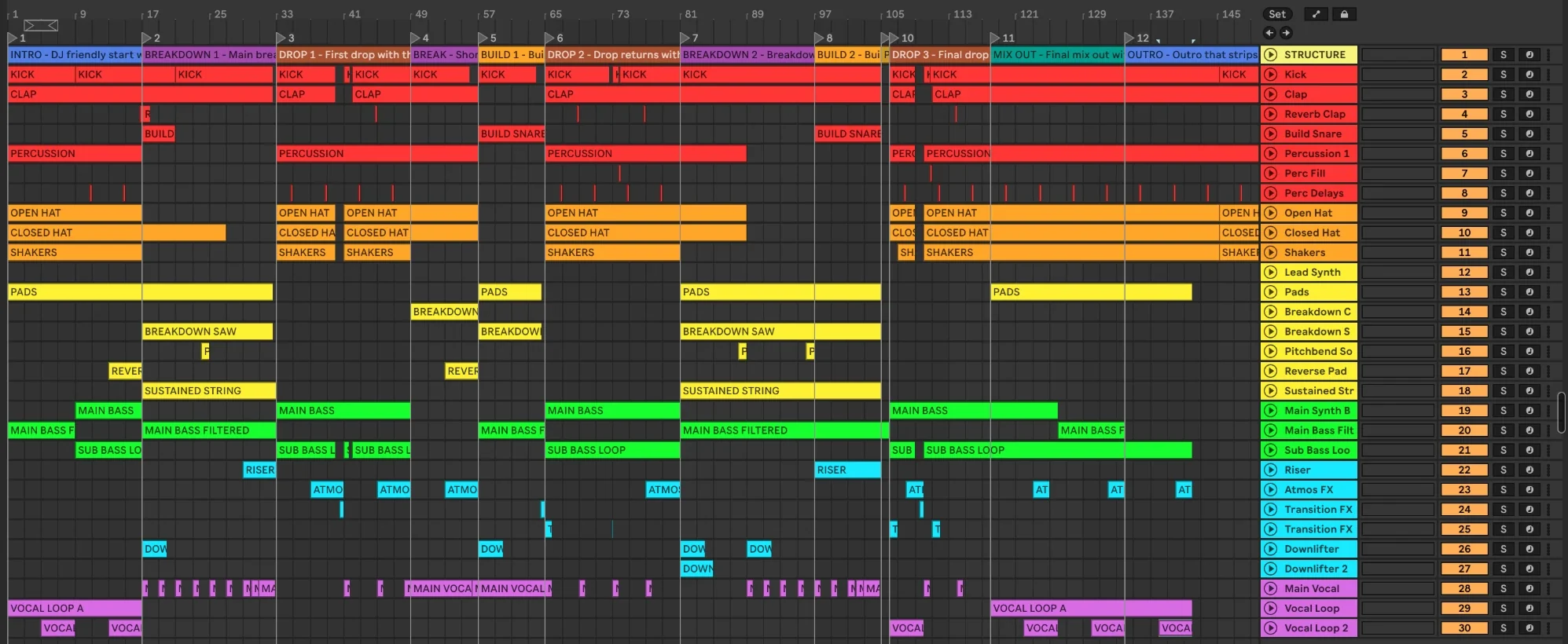
Task: Arm the Sub Bass Loop track
Action: [1529, 451]
